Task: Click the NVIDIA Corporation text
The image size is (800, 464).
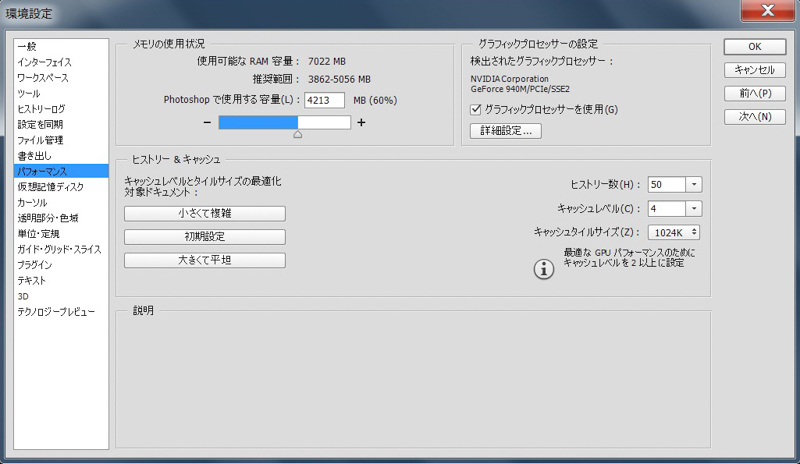Action: [x=510, y=79]
